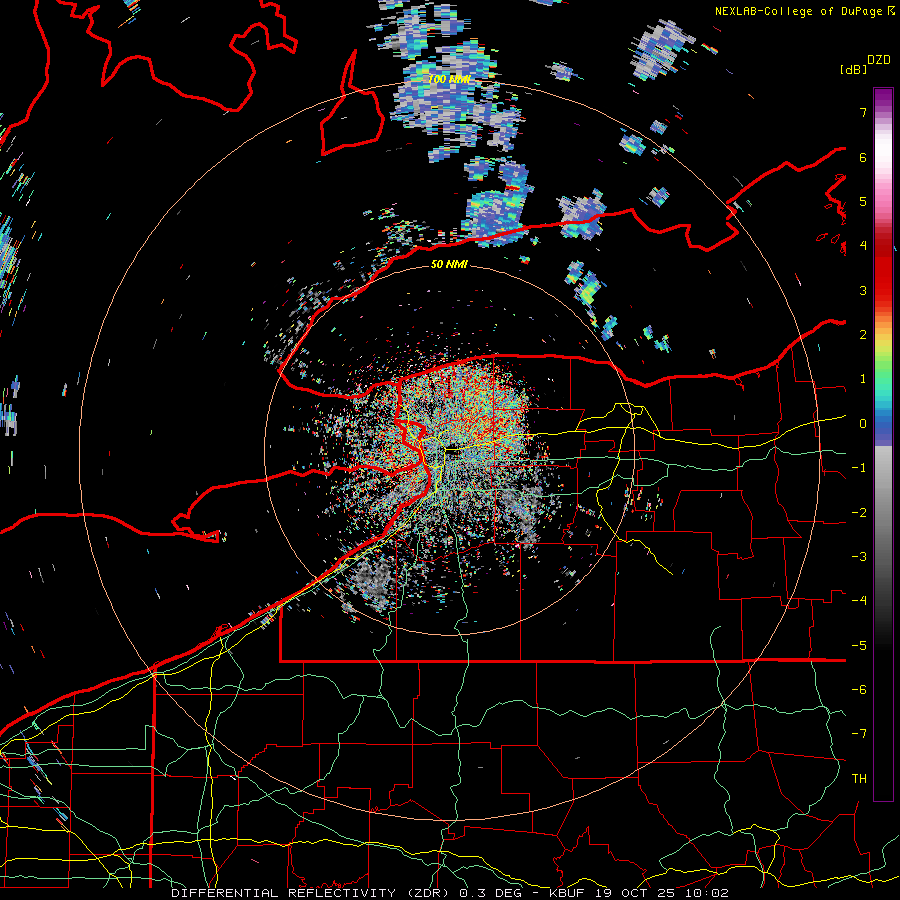Click the -3 value on color scale

[859, 557]
